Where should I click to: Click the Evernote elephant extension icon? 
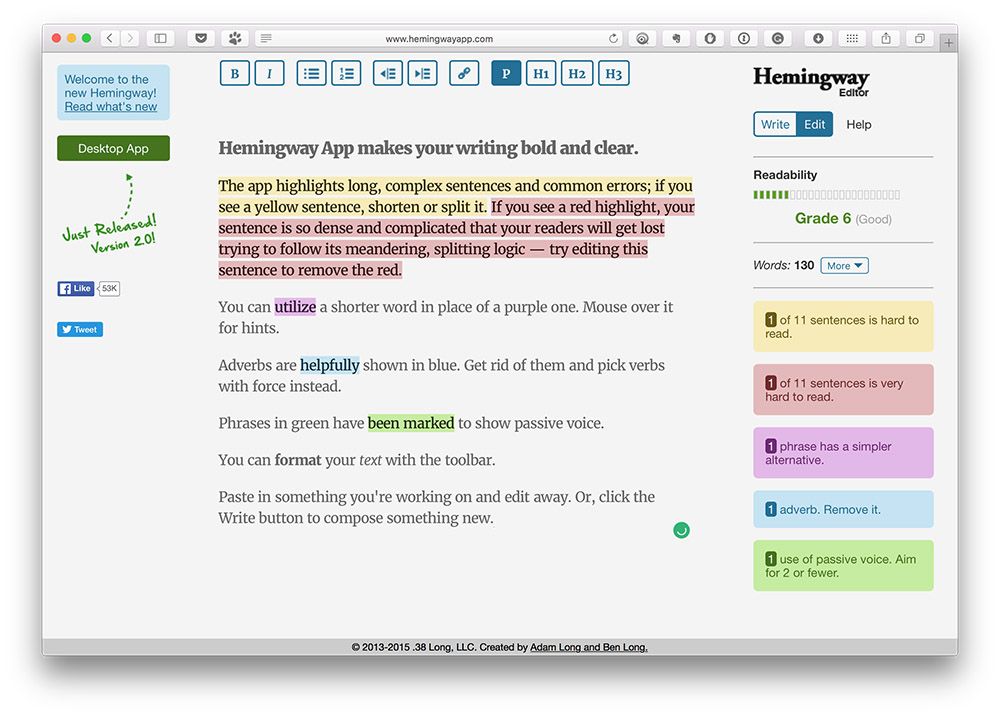pos(676,38)
